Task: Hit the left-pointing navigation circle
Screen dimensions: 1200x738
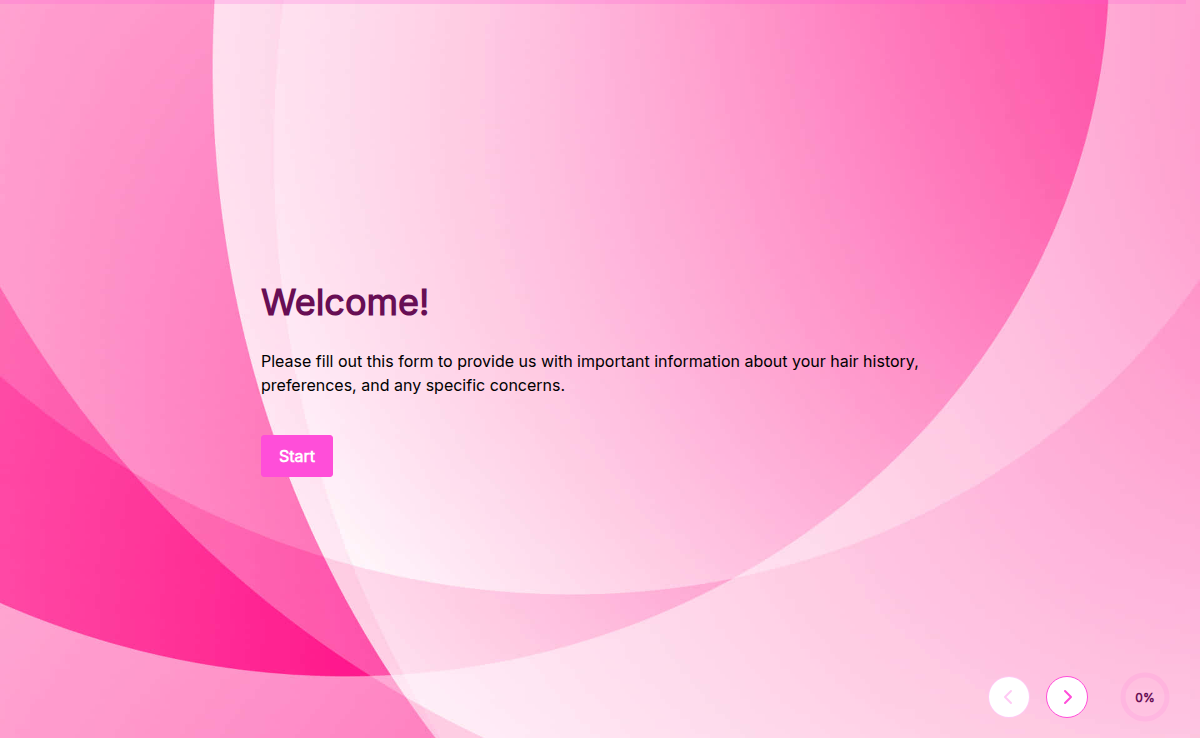Action: coord(1008,697)
